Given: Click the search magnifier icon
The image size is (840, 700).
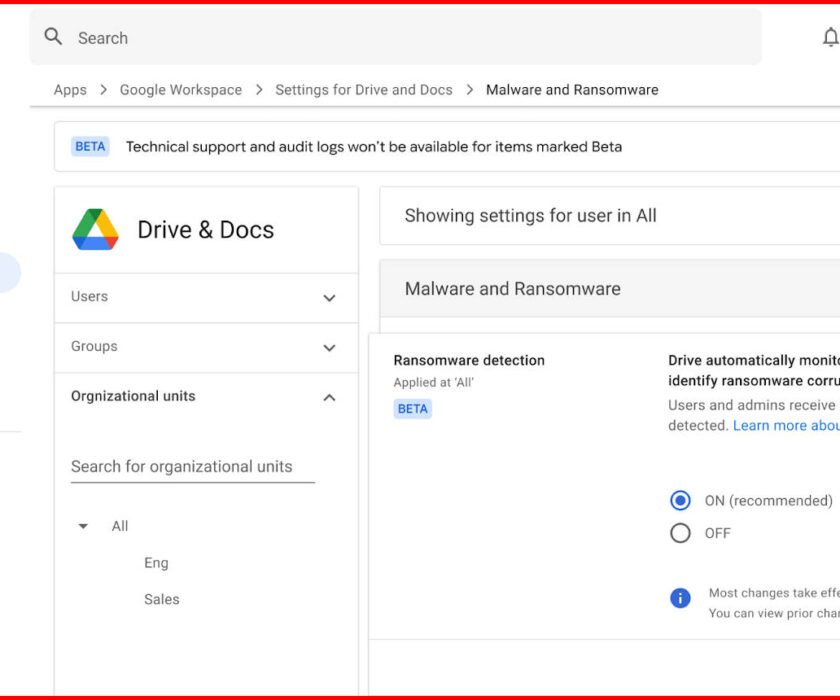Looking at the screenshot, I should pos(54,38).
